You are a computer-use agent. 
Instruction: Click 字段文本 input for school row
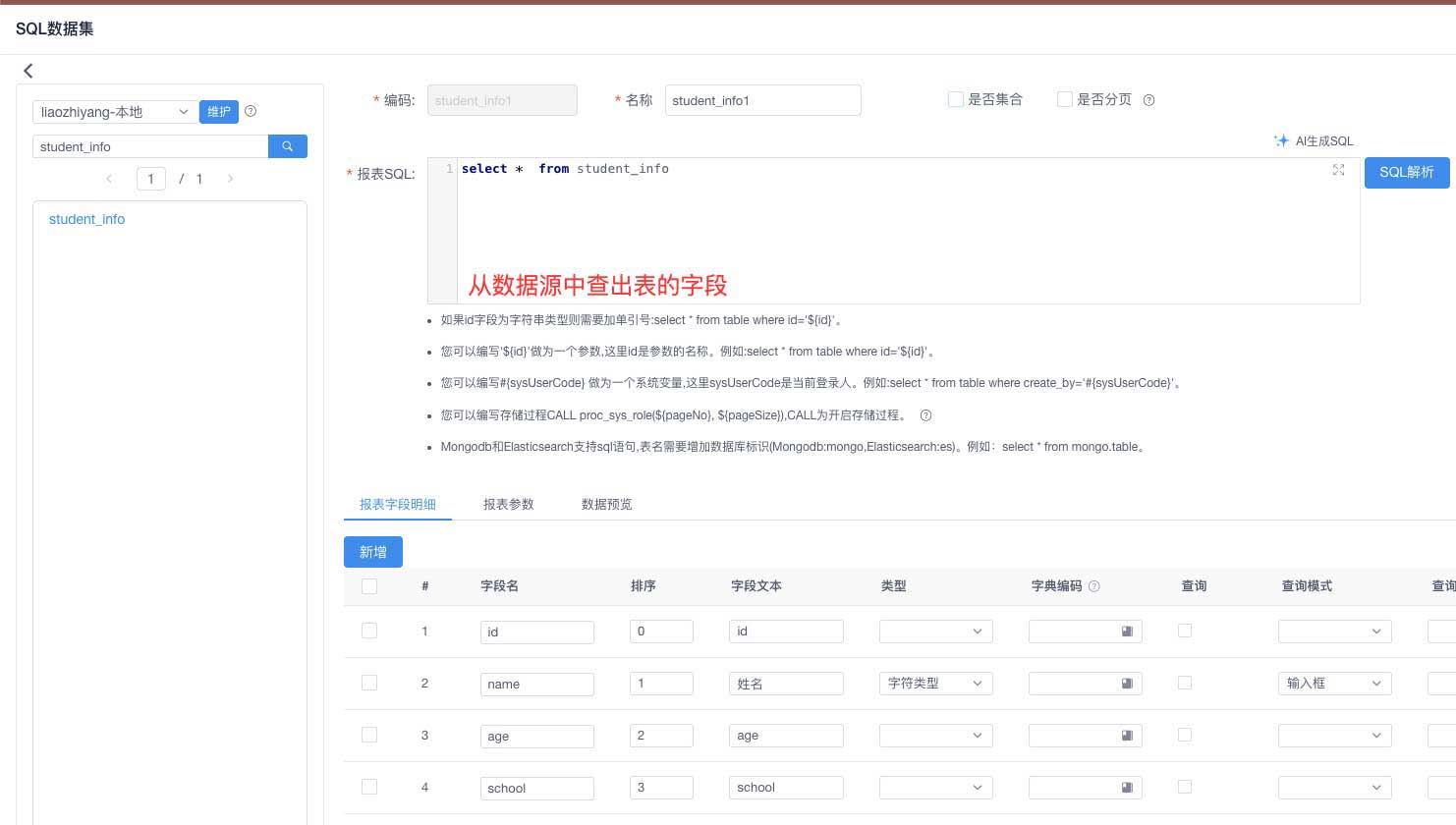coord(787,788)
